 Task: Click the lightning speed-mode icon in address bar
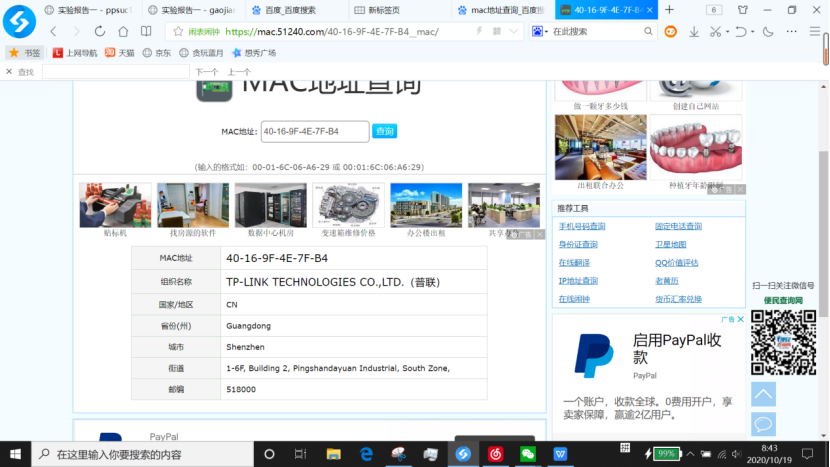tap(479, 32)
